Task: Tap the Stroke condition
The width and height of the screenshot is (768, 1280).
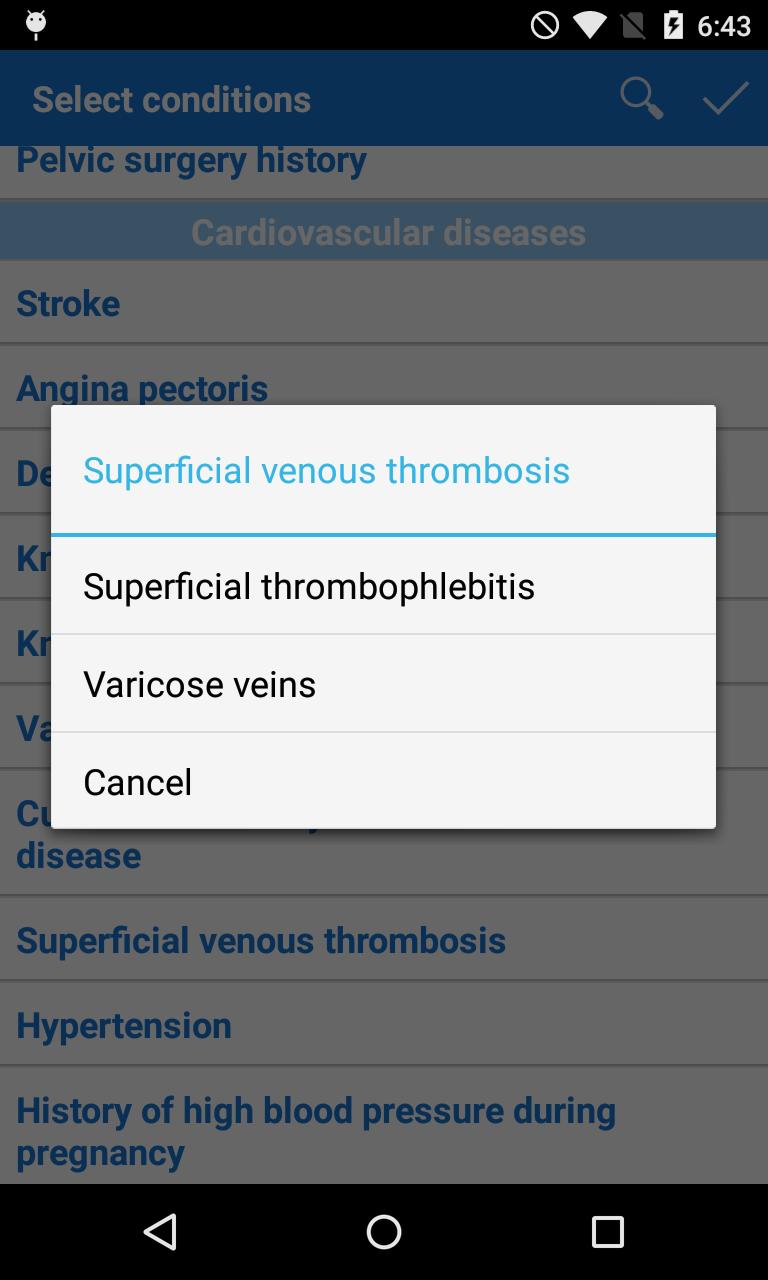Action: tap(68, 303)
